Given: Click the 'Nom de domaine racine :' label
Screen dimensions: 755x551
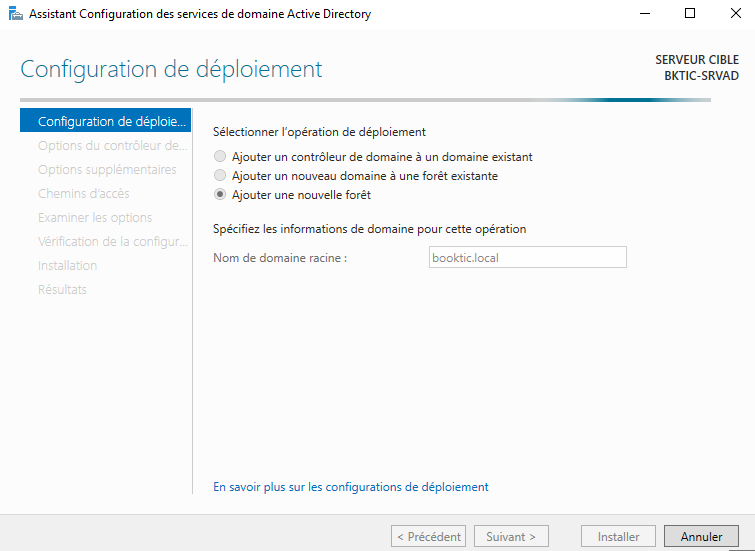Looking at the screenshot, I should (280, 258).
